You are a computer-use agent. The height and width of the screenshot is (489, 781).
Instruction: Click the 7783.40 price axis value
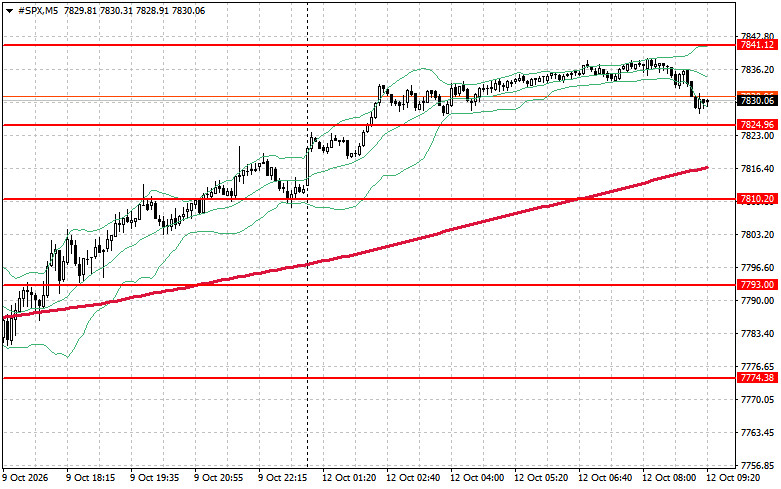pos(757,334)
